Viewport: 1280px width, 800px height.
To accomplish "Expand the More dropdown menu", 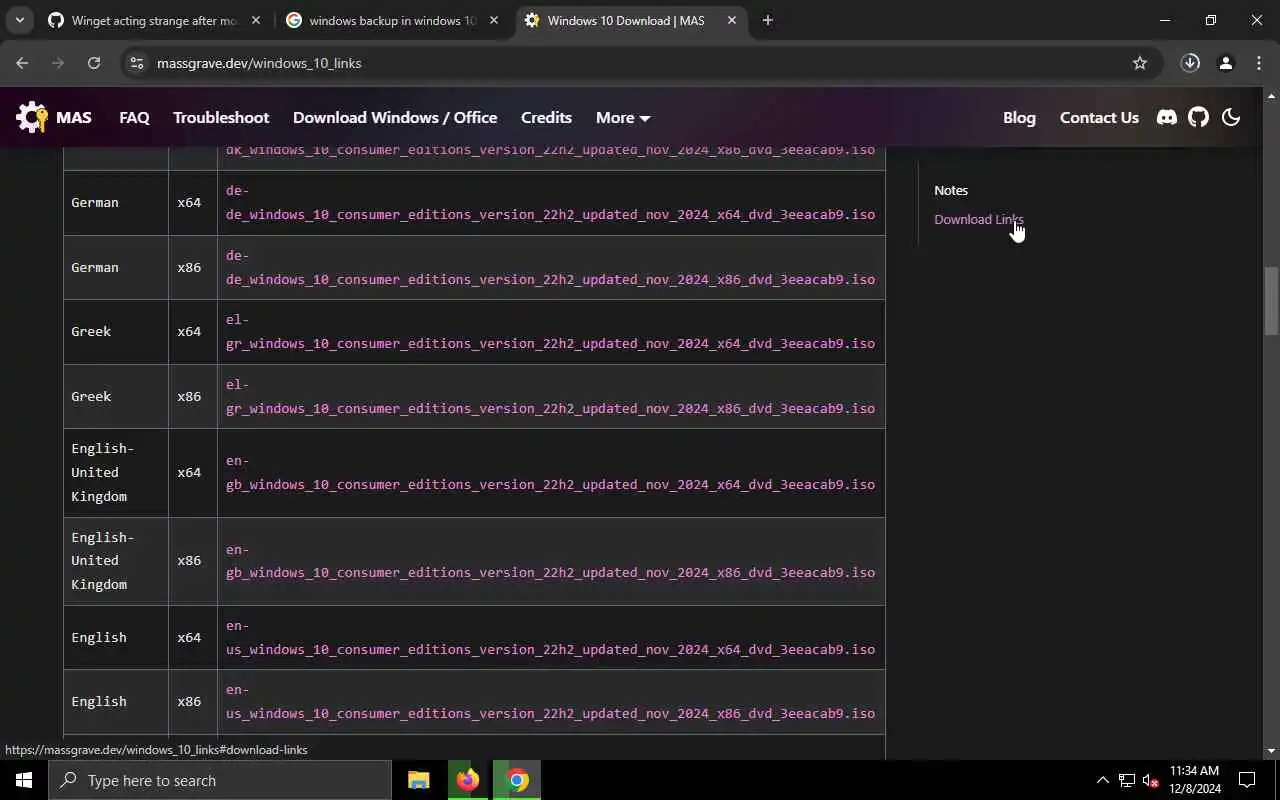I will pos(623,117).
